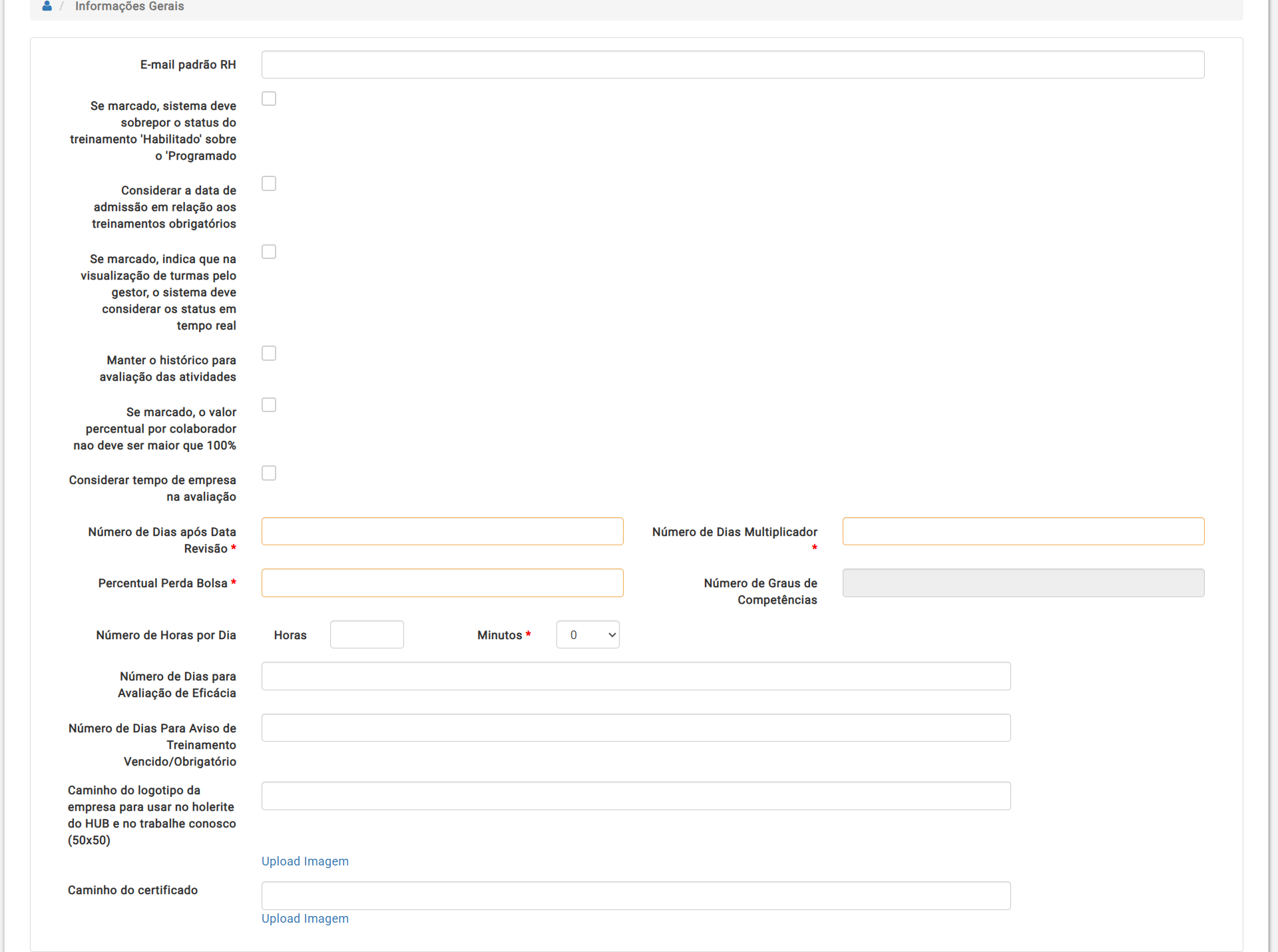This screenshot has width=1278, height=952.
Task: Click Número de Dias após Data Revisão field
Action: pos(442,531)
